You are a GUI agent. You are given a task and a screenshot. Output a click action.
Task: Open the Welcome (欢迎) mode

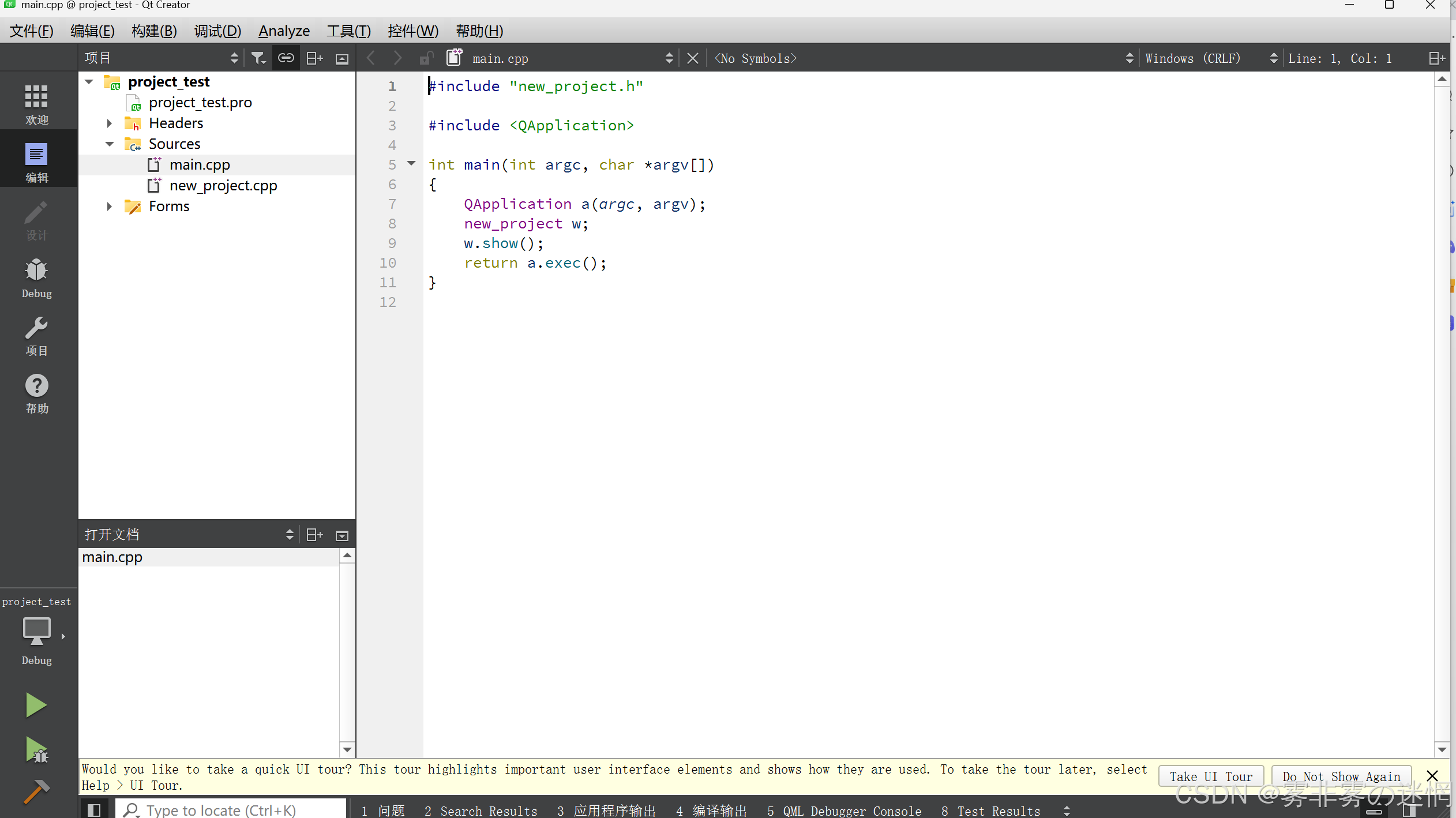36,104
